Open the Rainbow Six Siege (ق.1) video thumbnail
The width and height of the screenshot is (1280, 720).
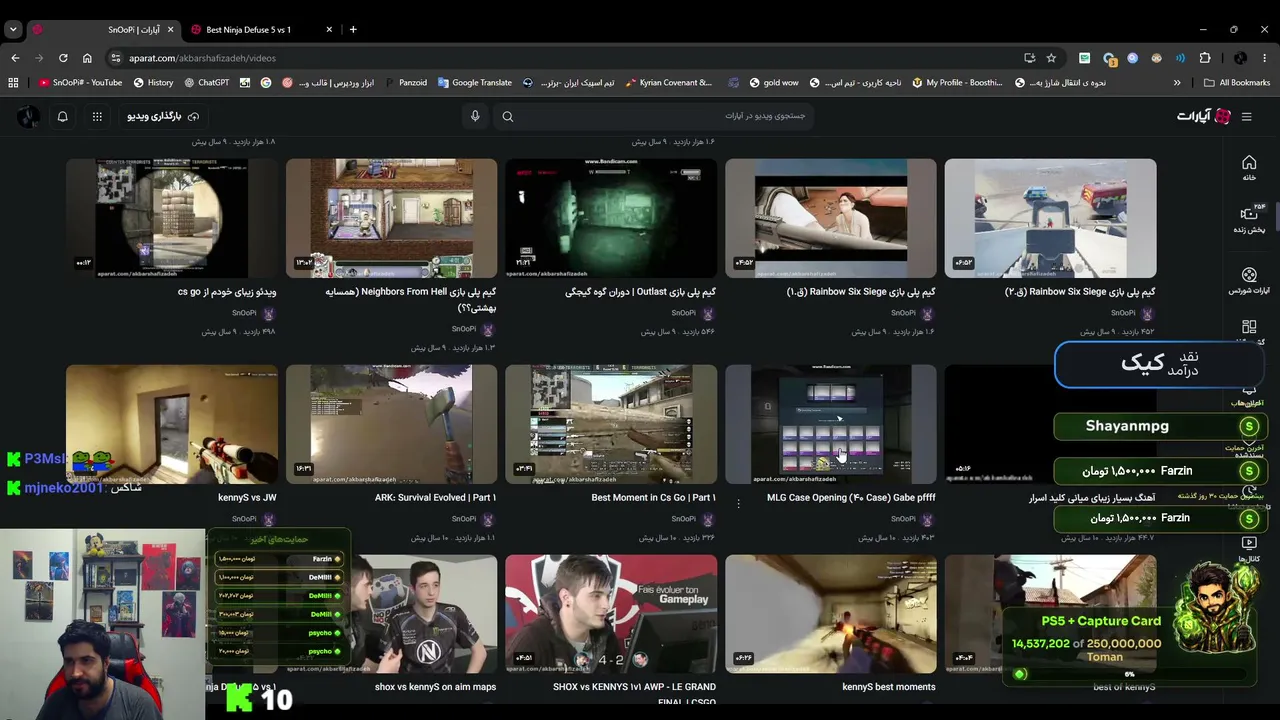(831, 218)
